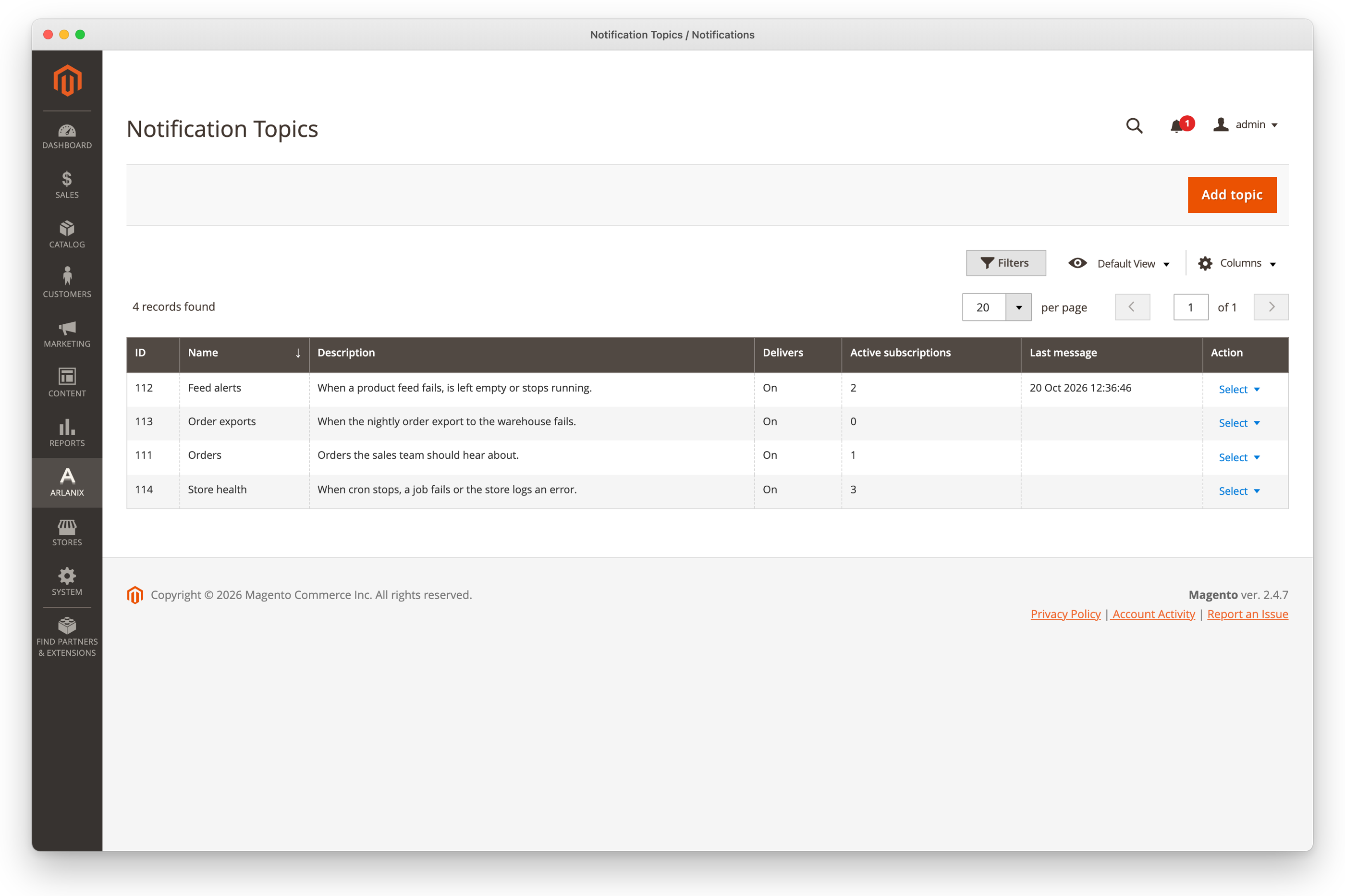This screenshot has height=896, width=1345.
Task: Expand the Columns dropdown
Action: tap(1237, 263)
